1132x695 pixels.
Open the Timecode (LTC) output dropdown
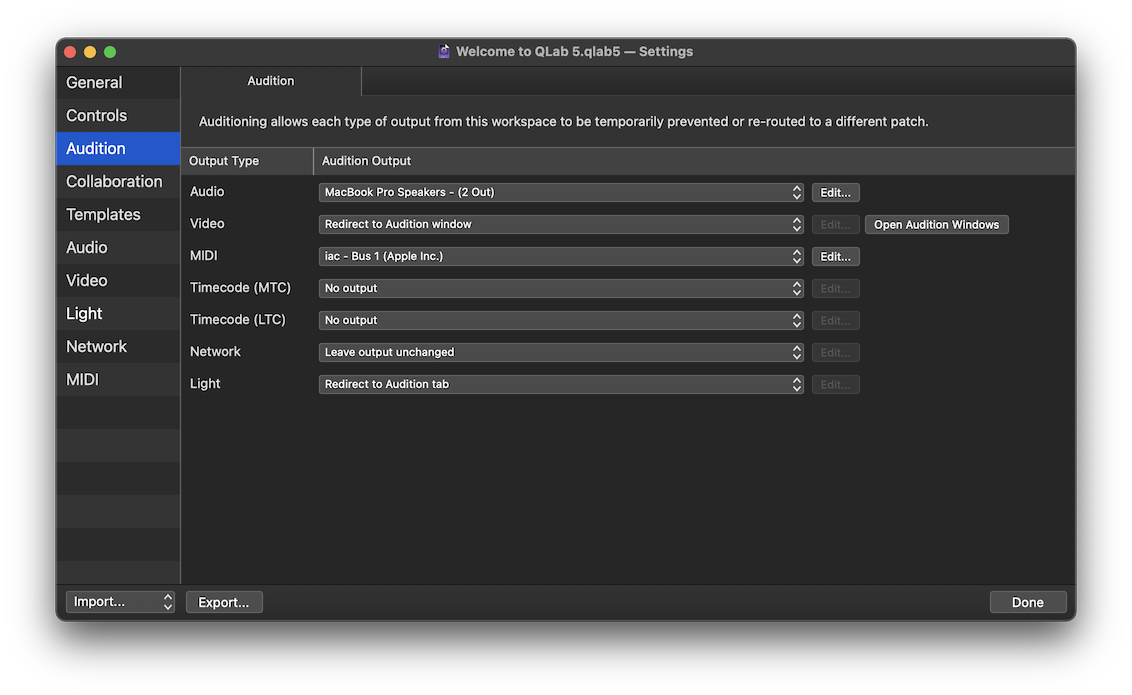tap(560, 320)
